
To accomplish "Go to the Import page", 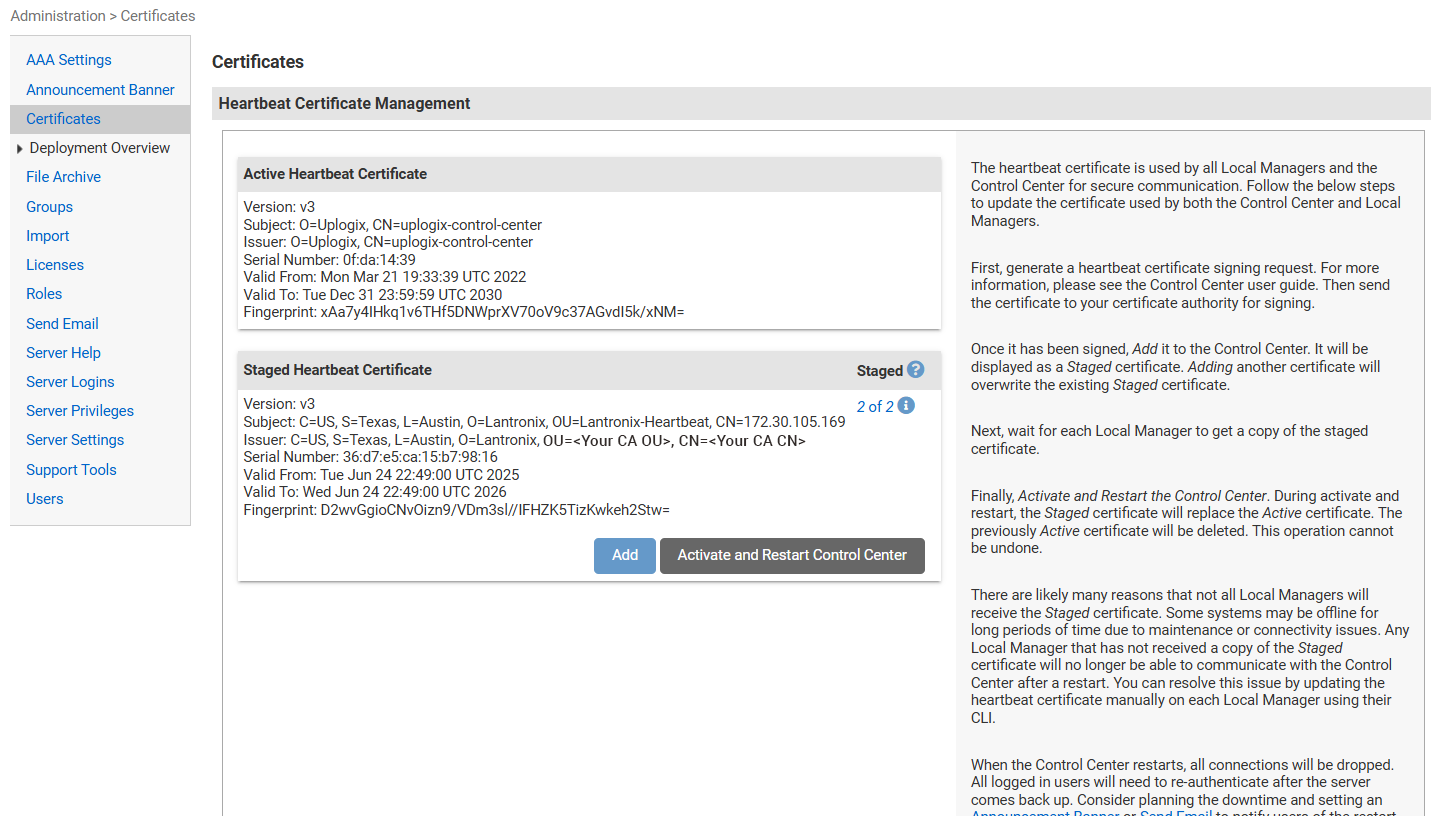I will pos(47,235).
